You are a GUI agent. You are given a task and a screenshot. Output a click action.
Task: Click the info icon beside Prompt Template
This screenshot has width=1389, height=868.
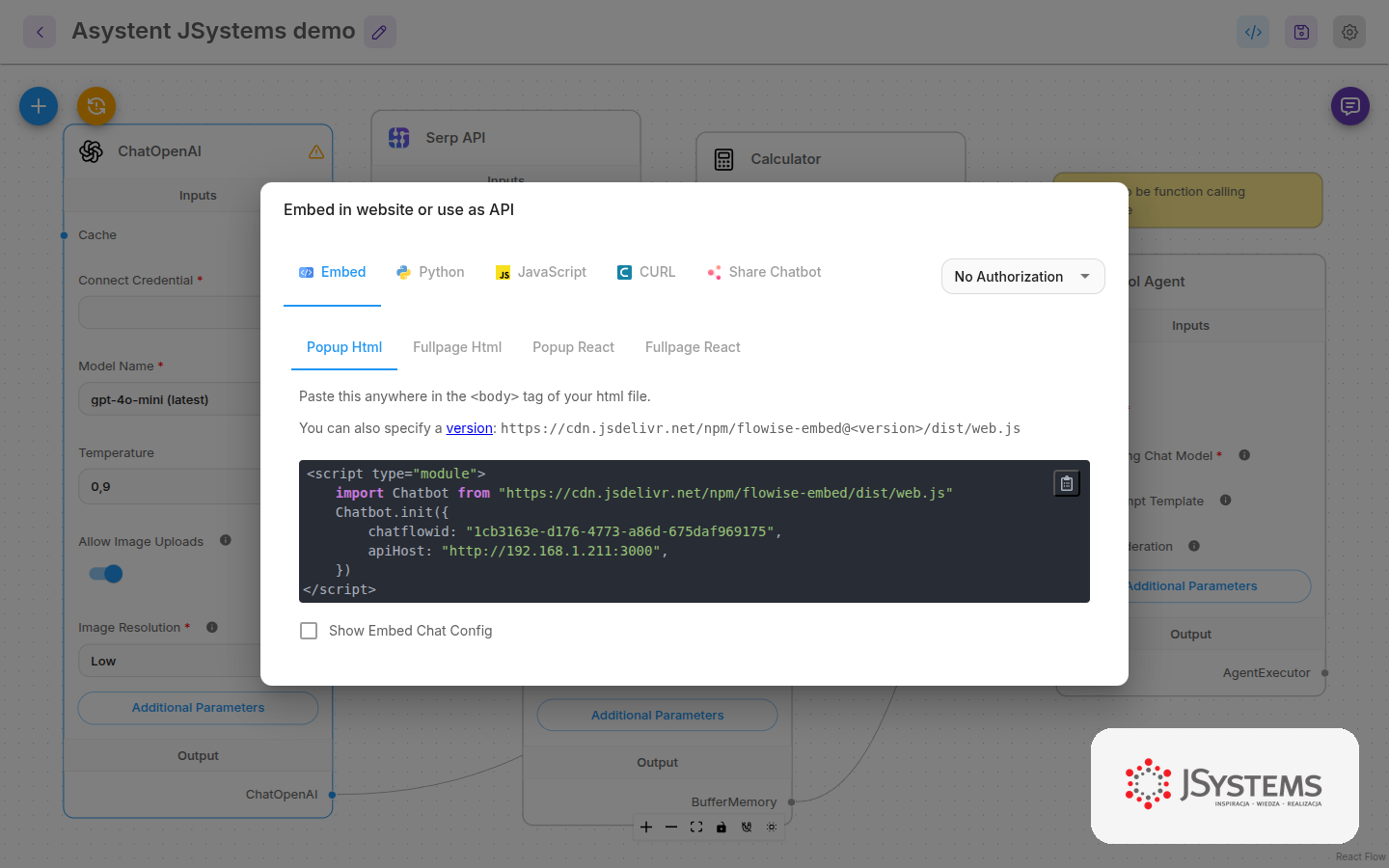(1226, 500)
